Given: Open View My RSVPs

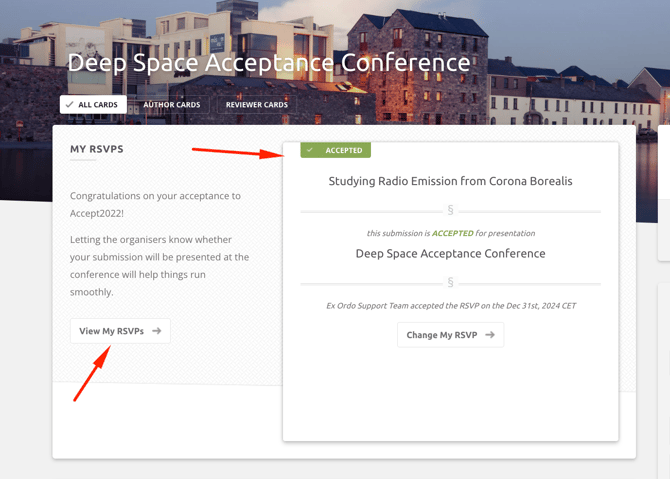Looking at the screenshot, I should 120,331.
